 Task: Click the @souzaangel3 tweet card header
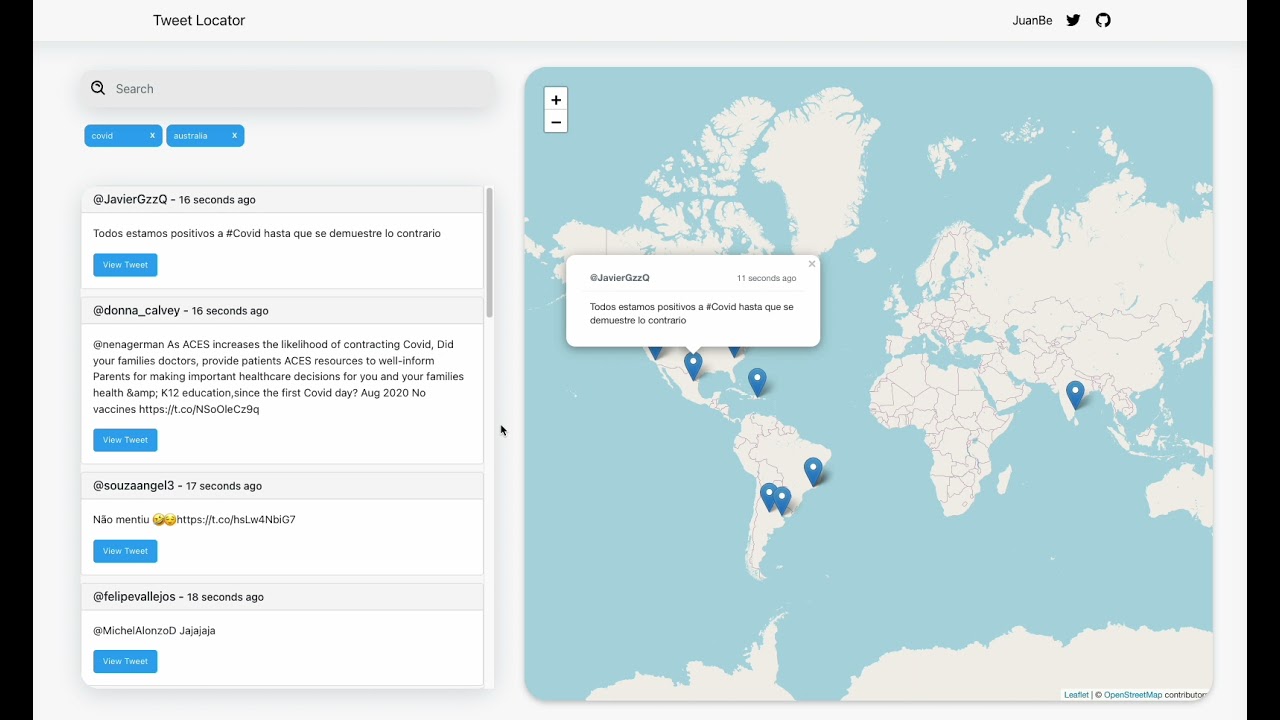[x=282, y=486]
